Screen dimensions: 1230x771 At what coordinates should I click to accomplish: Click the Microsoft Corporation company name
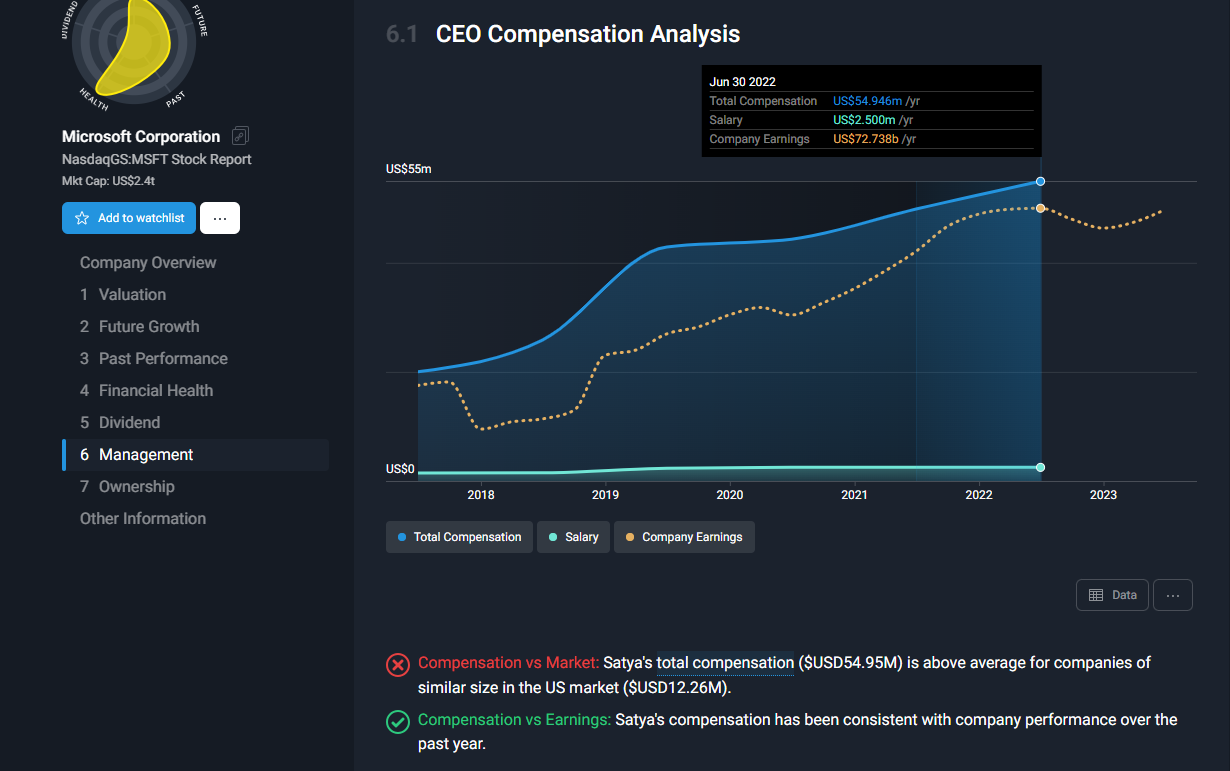141,137
